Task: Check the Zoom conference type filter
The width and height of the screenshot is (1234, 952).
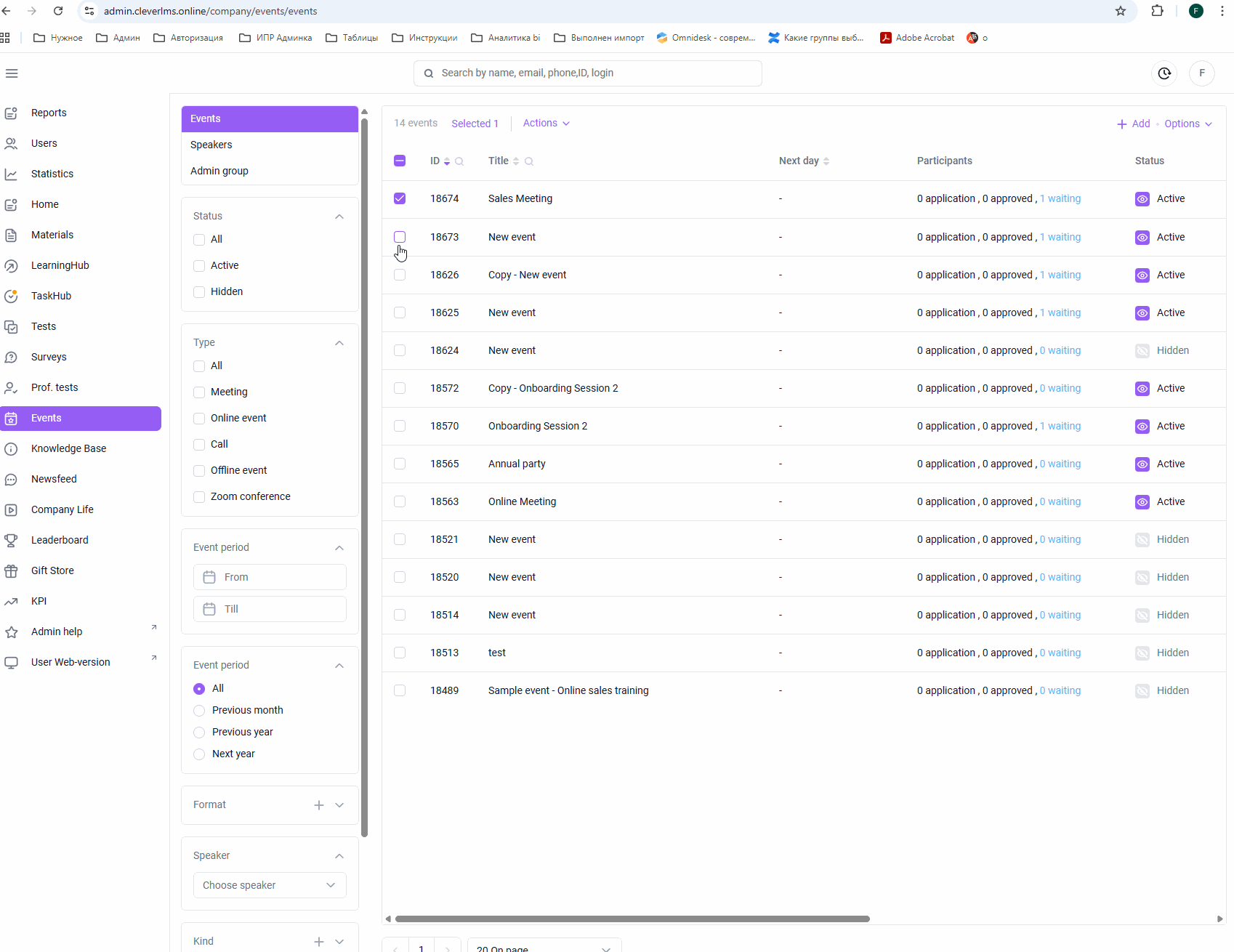Action: [x=199, y=497]
